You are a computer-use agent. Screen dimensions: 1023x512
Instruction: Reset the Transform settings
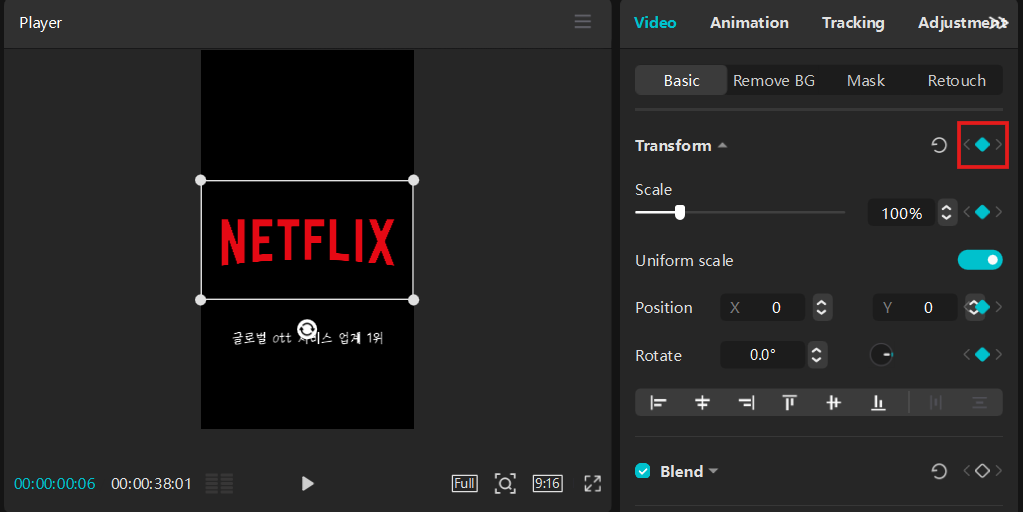(x=939, y=145)
